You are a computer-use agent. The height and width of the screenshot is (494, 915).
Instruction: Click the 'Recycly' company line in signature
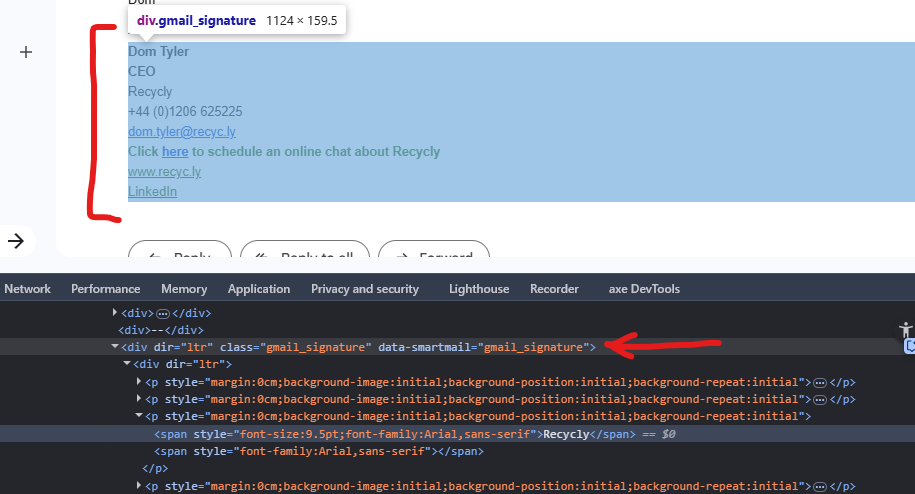[150, 92]
